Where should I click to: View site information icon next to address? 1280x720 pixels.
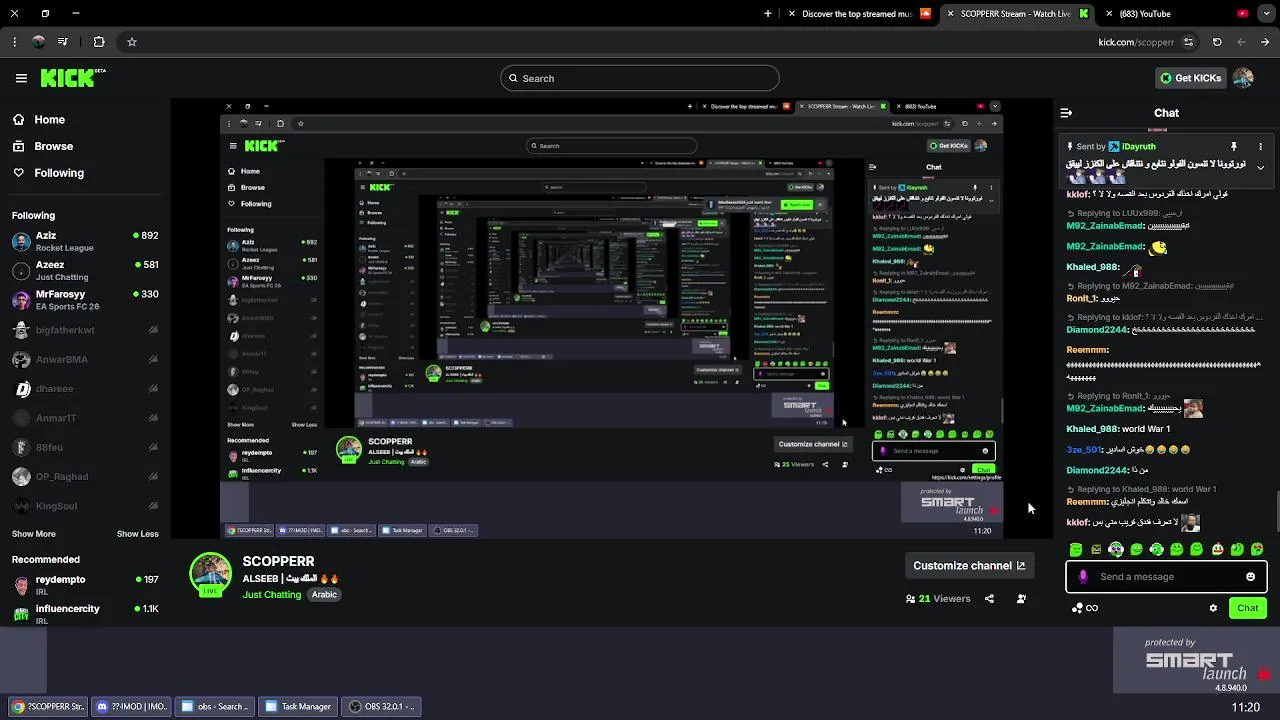pos(1188,42)
